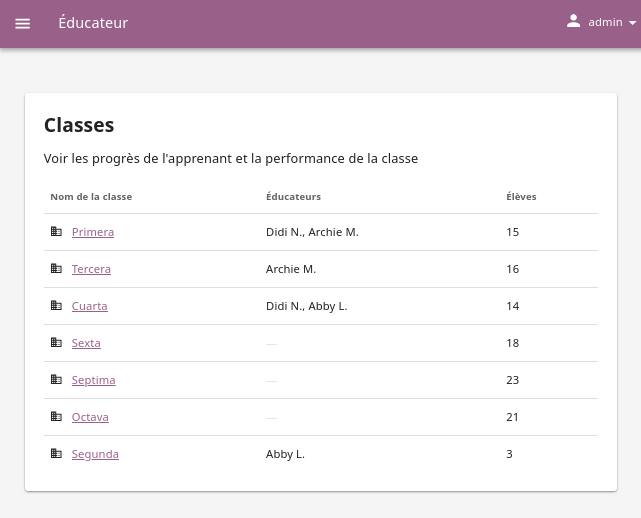Click 'Didi N., Abby L.' educators cell
Viewport: 641px width, 518px height.
pos(307,306)
